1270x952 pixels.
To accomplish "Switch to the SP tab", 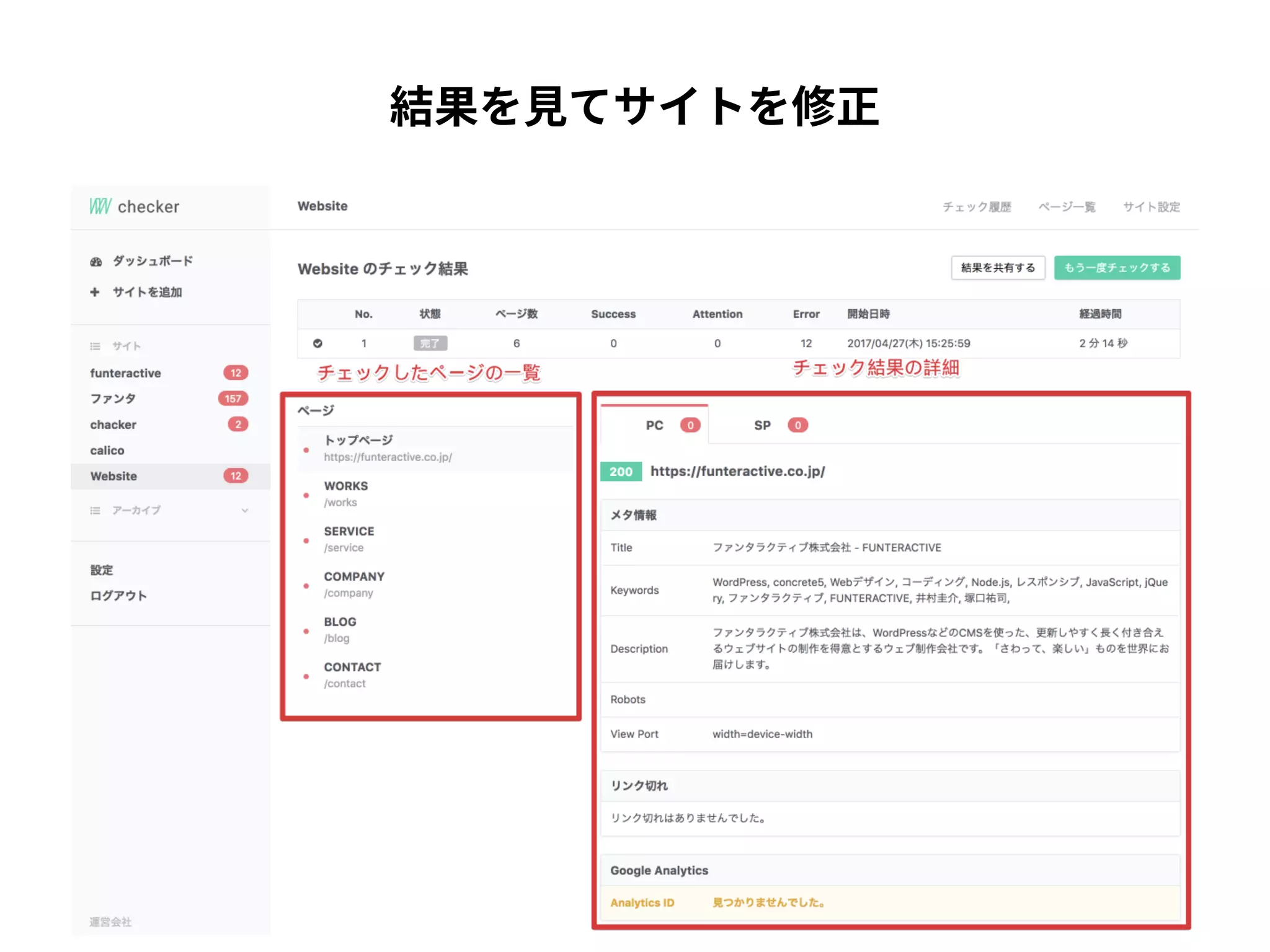I will 762,425.
